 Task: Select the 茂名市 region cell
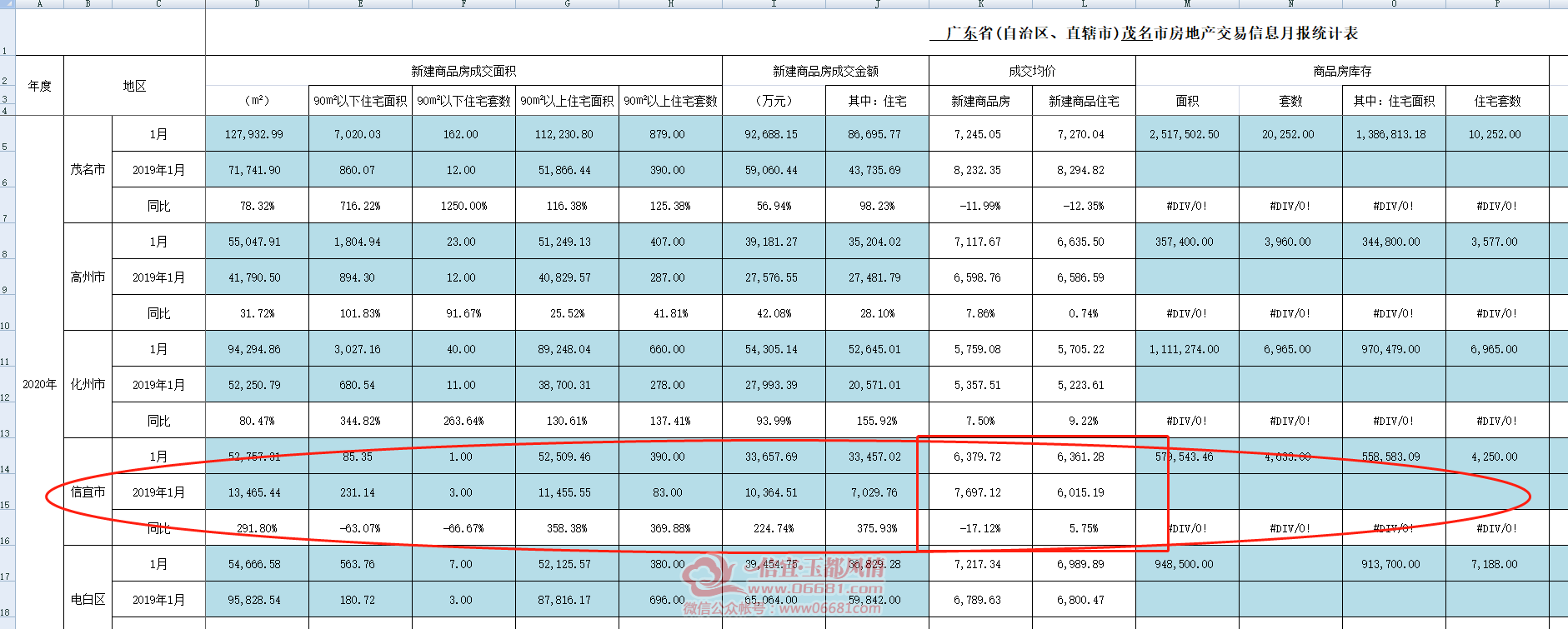[88, 169]
